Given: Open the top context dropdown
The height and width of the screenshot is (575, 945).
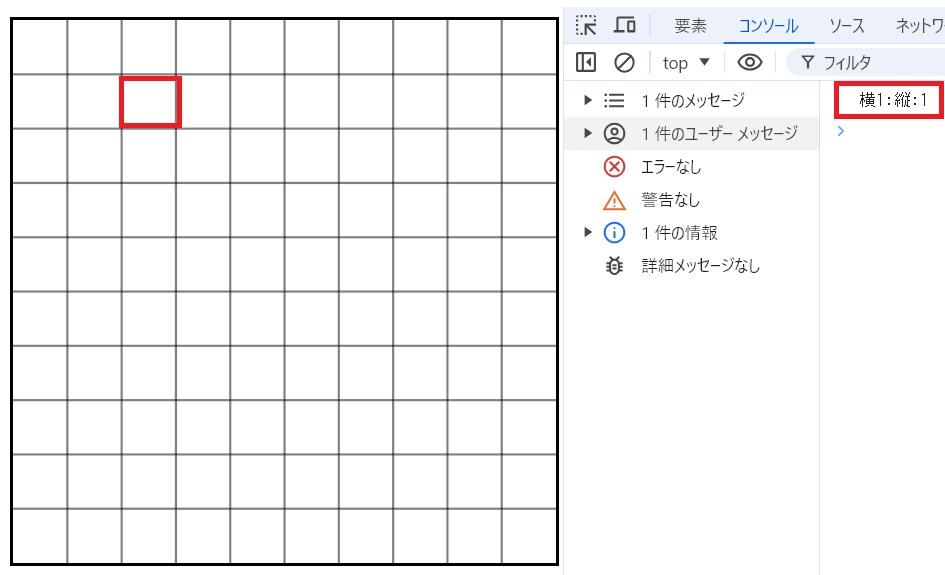Looking at the screenshot, I should [686, 63].
